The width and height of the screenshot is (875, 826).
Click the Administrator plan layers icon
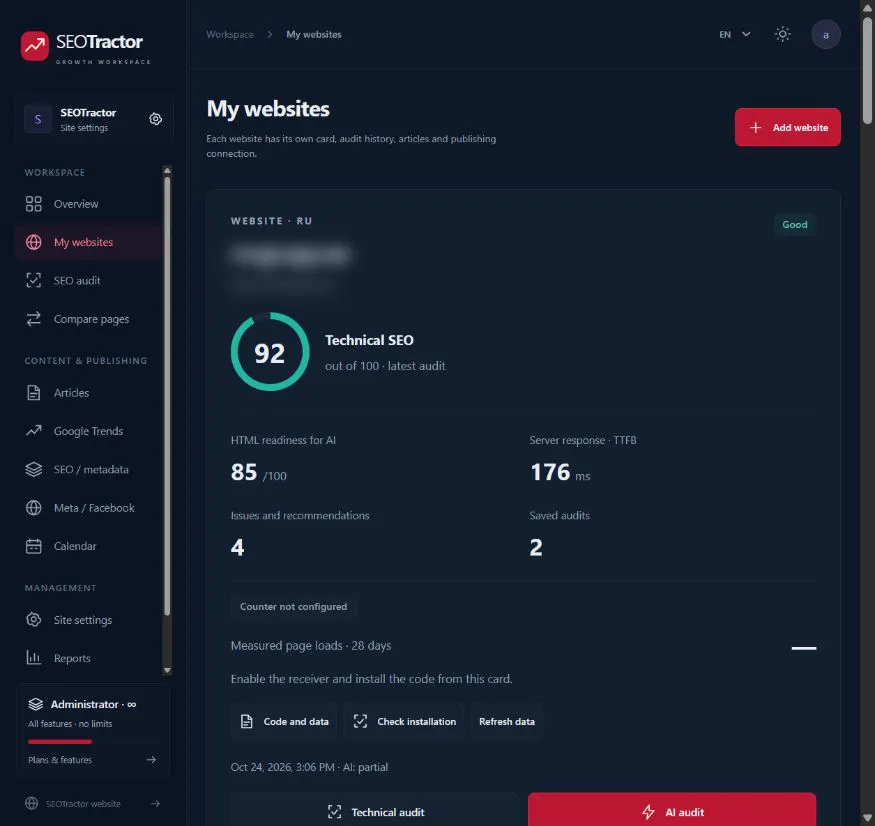[36, 704]
